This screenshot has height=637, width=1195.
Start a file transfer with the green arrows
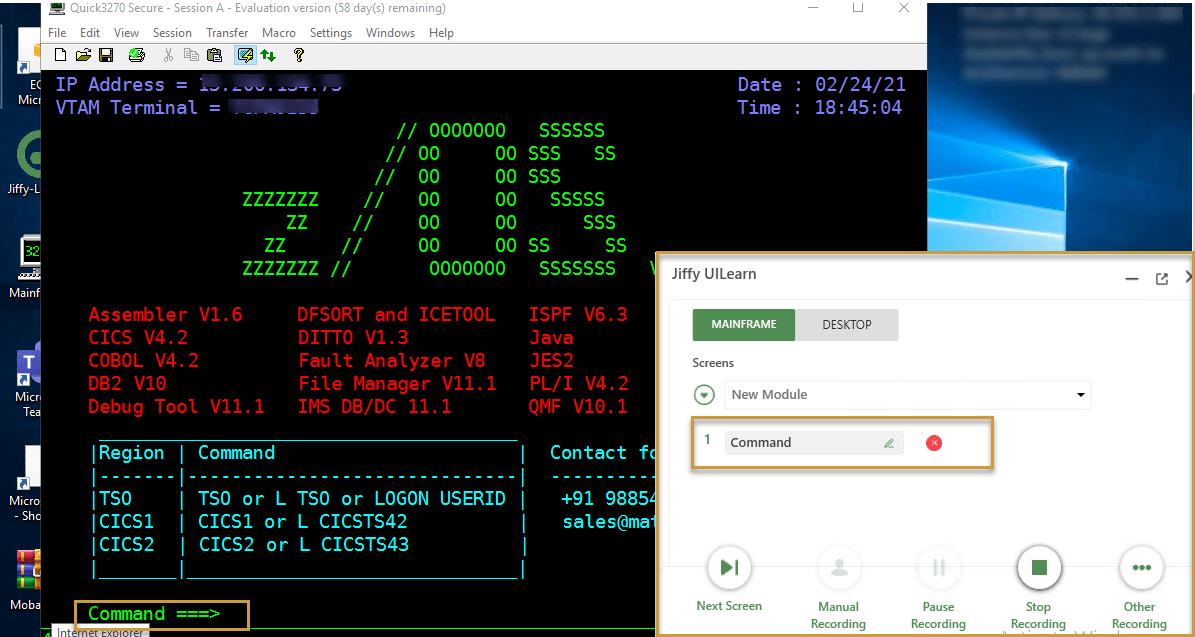pyautogui.click(x=267, y=55)
